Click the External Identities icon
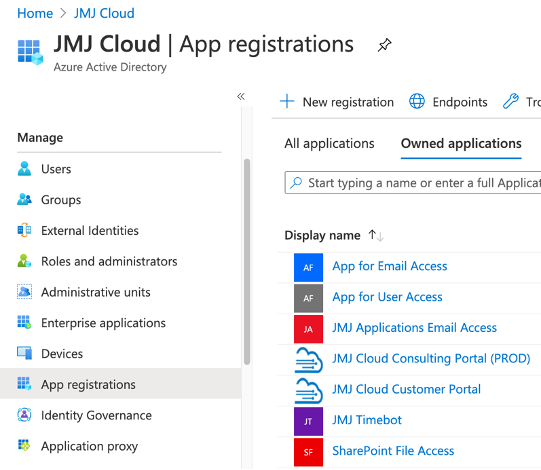The width and height of the screenshot is (541, 470). click(x=24, y=230)
